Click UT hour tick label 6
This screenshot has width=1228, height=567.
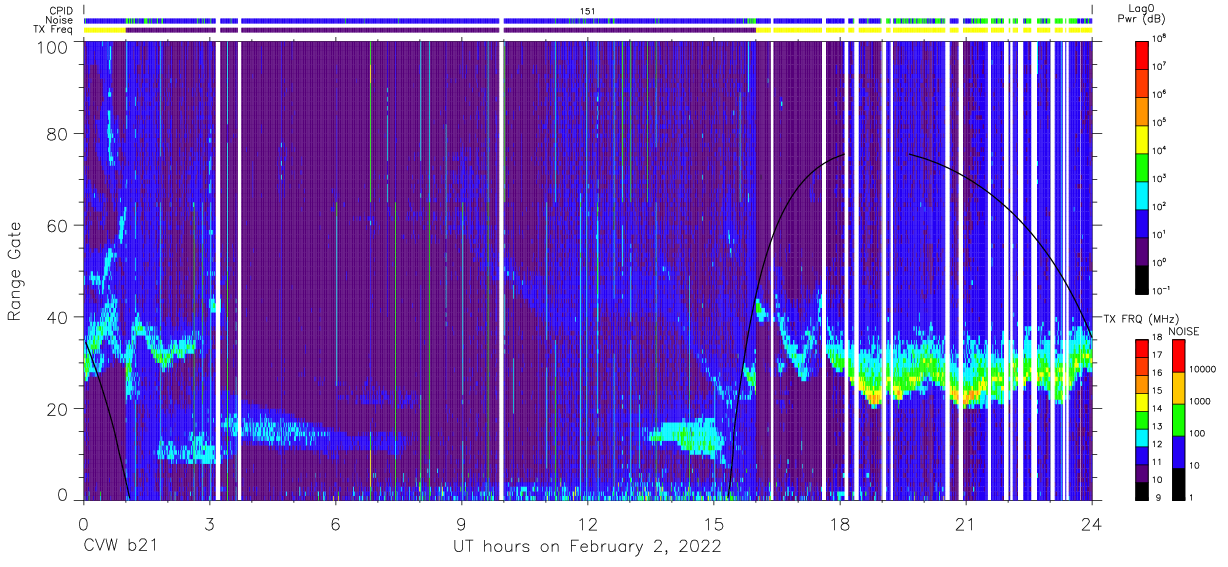(x=335, y=523)
